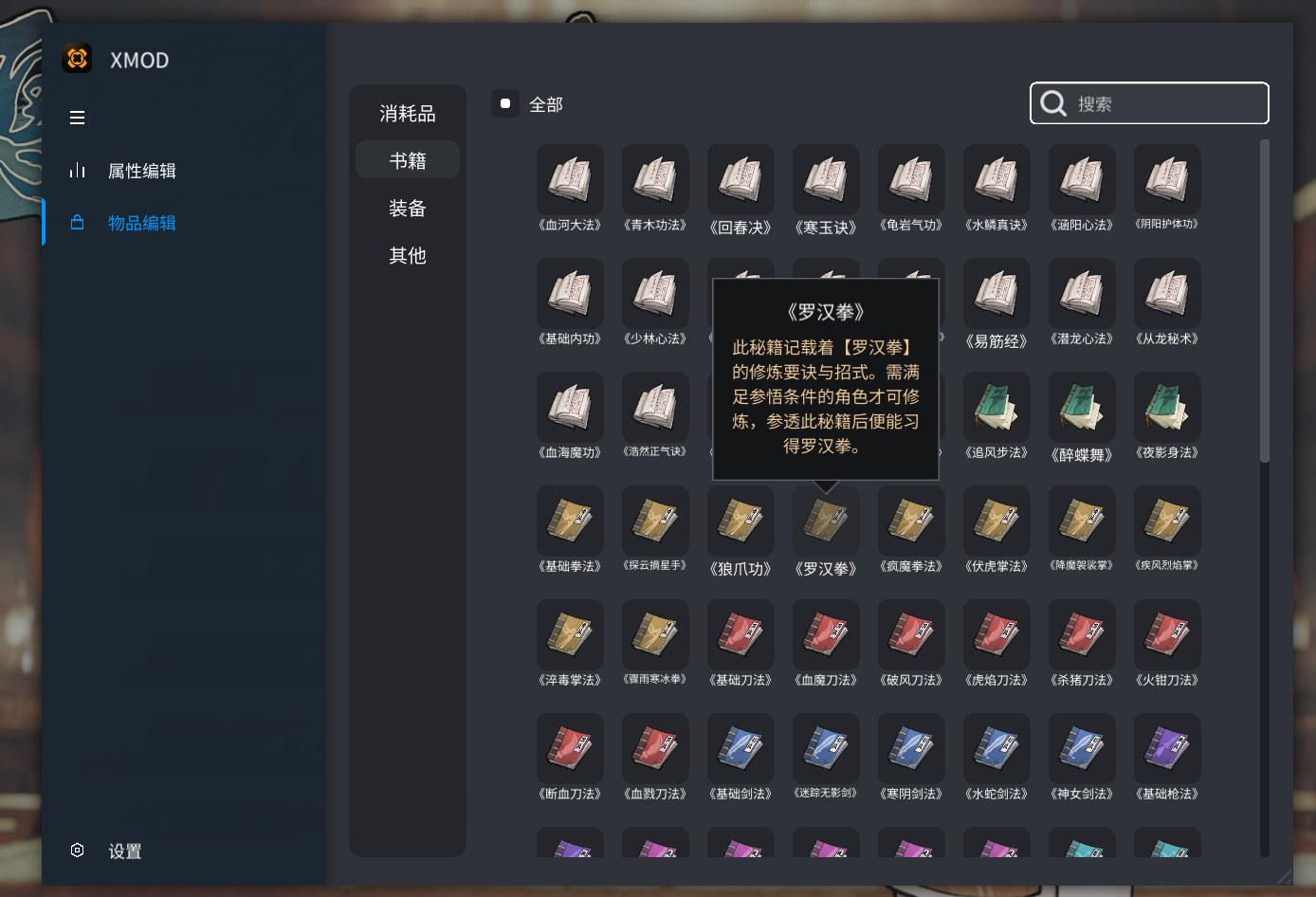Switch to the 消耗品 category
The height and width of the screenshot is (897, 1316).
(x=408, y=113)
